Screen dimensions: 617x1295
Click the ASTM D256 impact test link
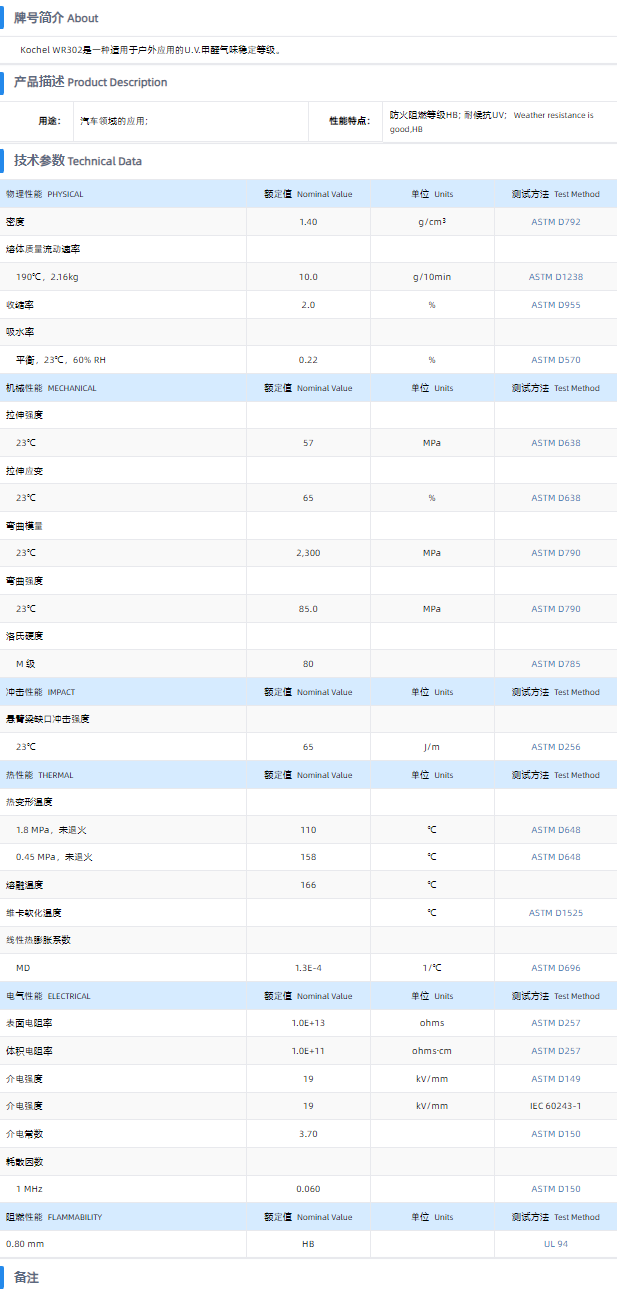pyautogui.click(x=555, y=747)
